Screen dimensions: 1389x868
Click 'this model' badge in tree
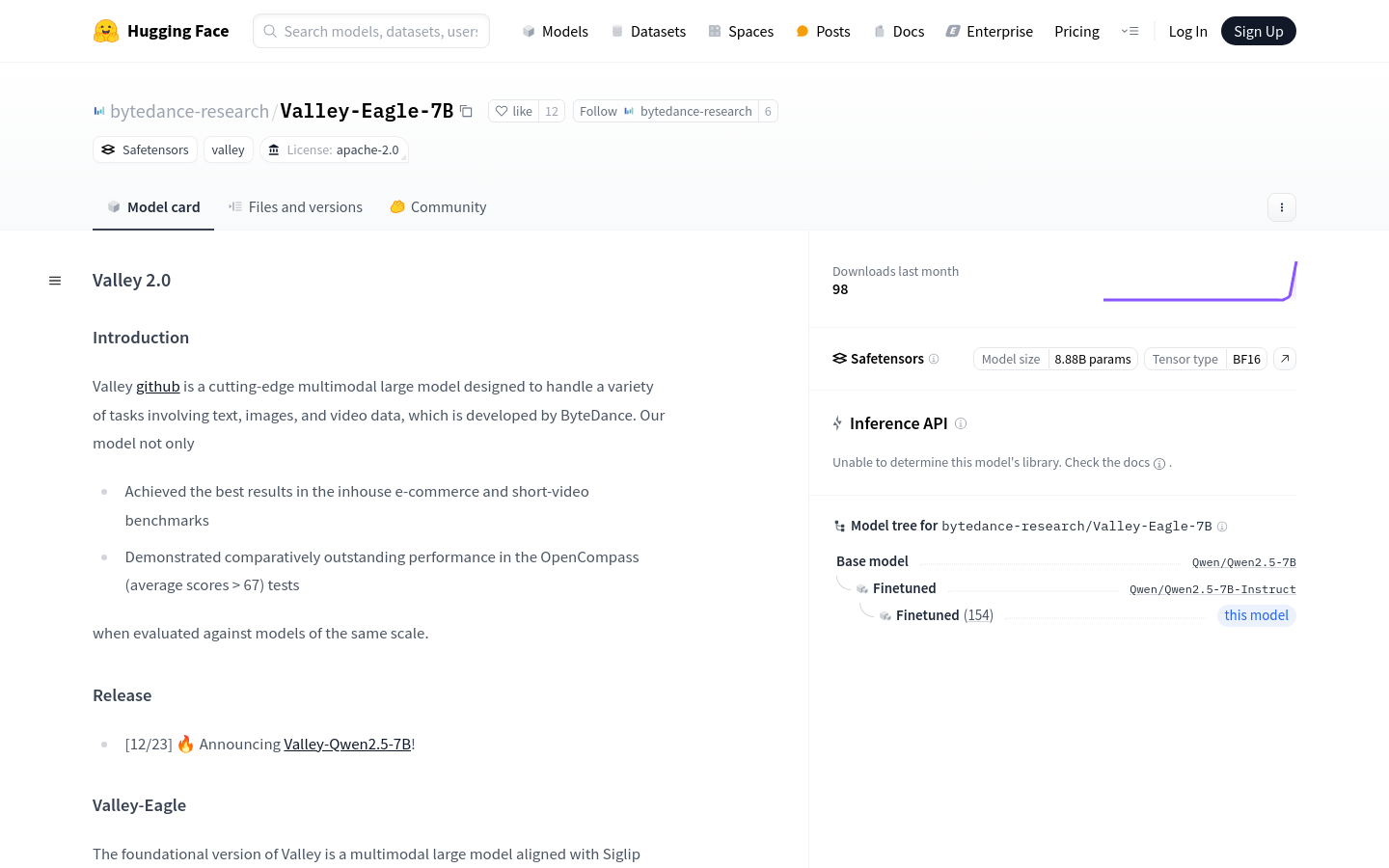1256,615
